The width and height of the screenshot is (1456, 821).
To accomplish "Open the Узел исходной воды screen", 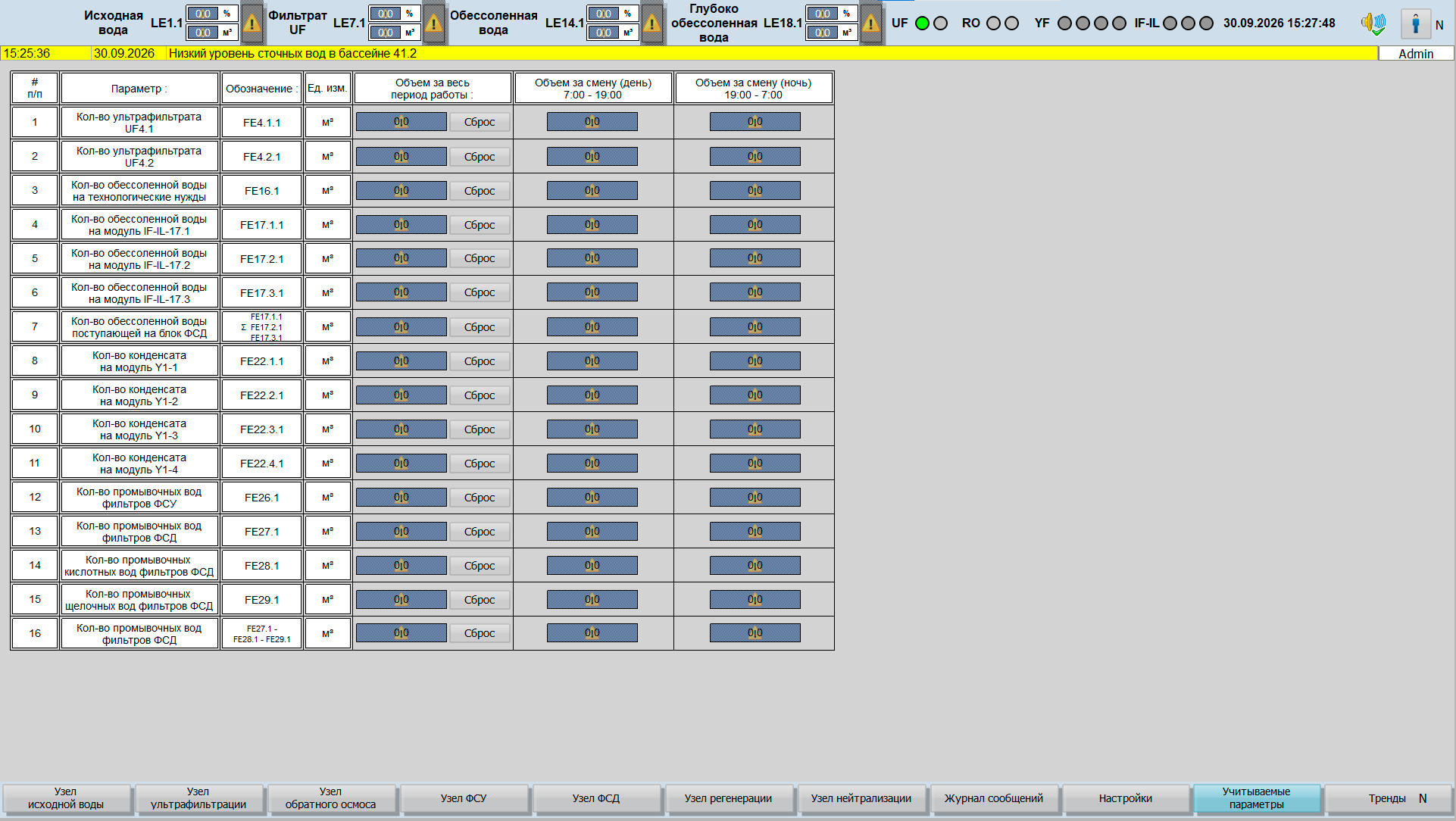I will click(66, 798).
